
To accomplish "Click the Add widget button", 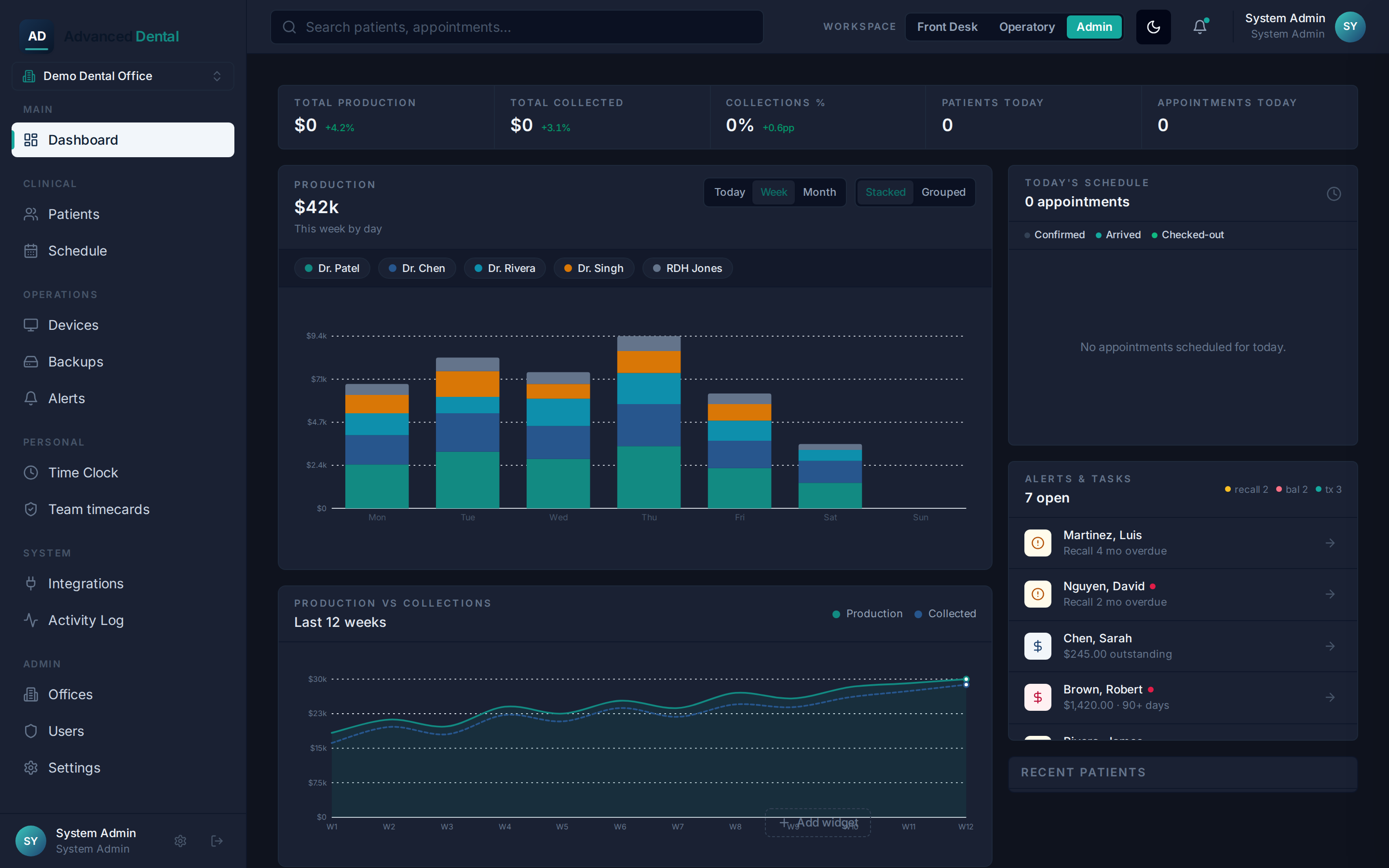I will point(818,823).
